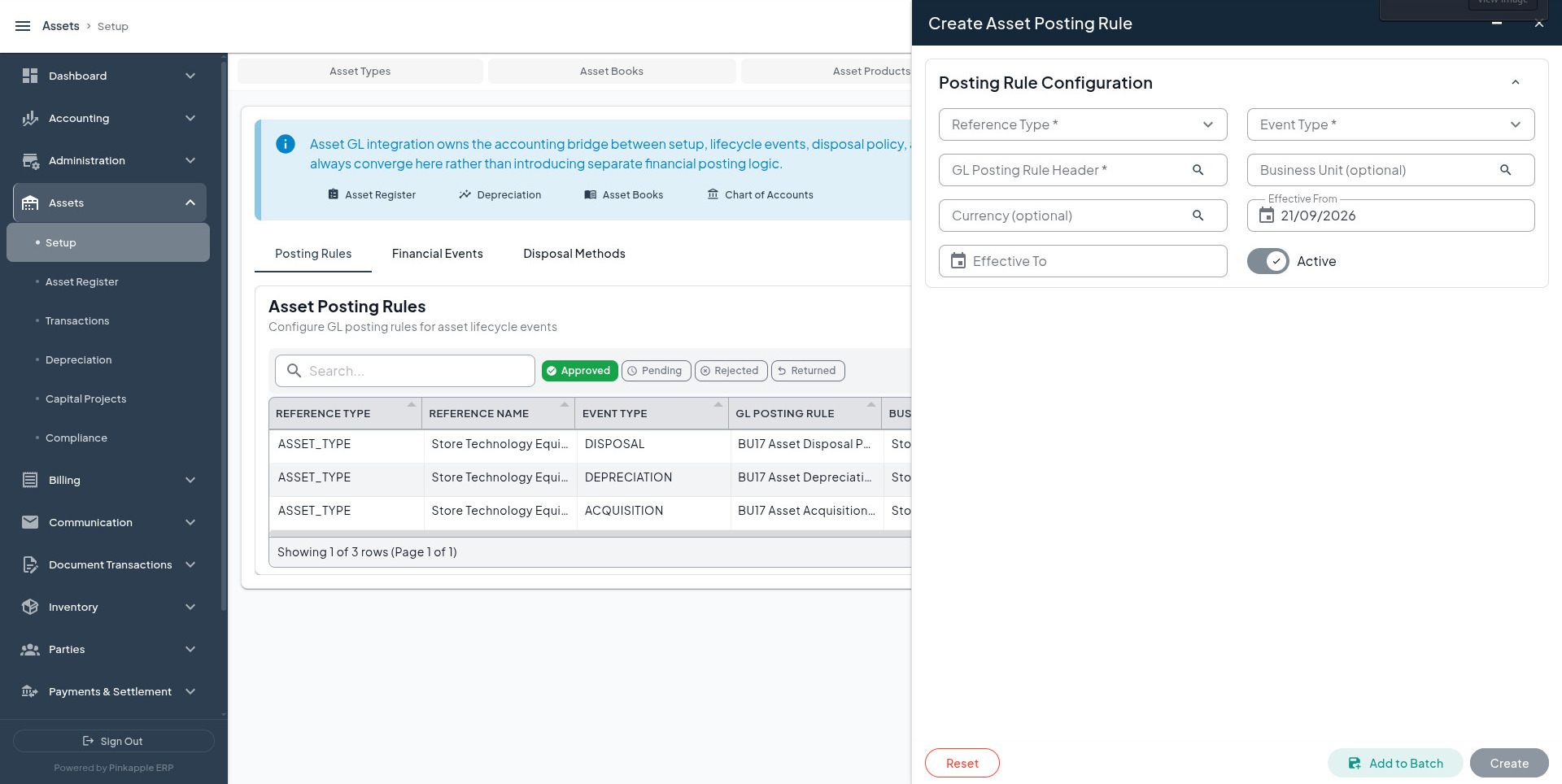Click the calendar icon in Effective From field
The image size is (1562, 784).
pyautogui.click(x=1266, y=216)
